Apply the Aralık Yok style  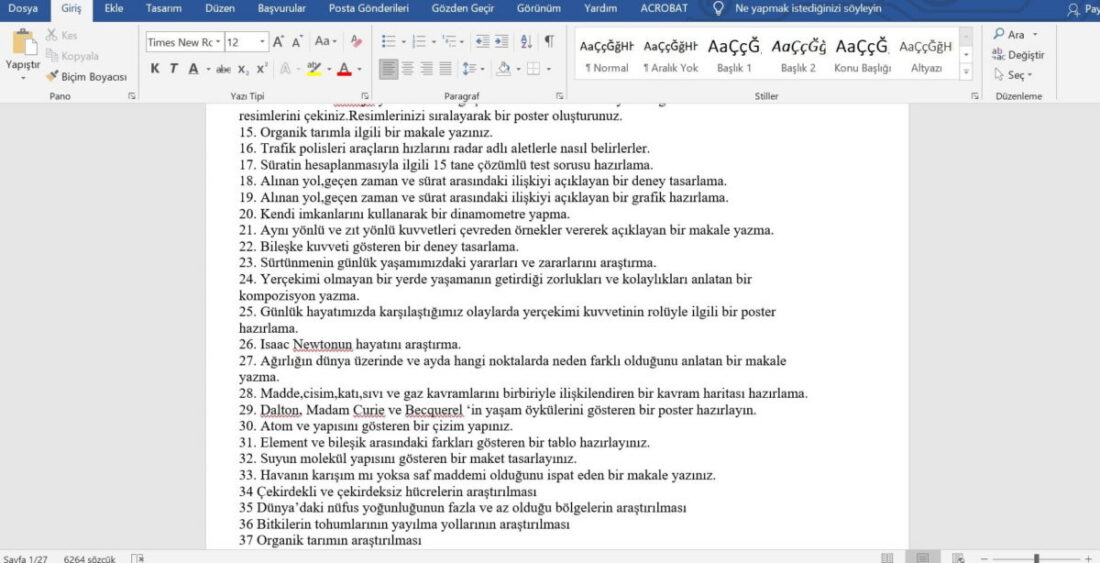click(670, 55)
